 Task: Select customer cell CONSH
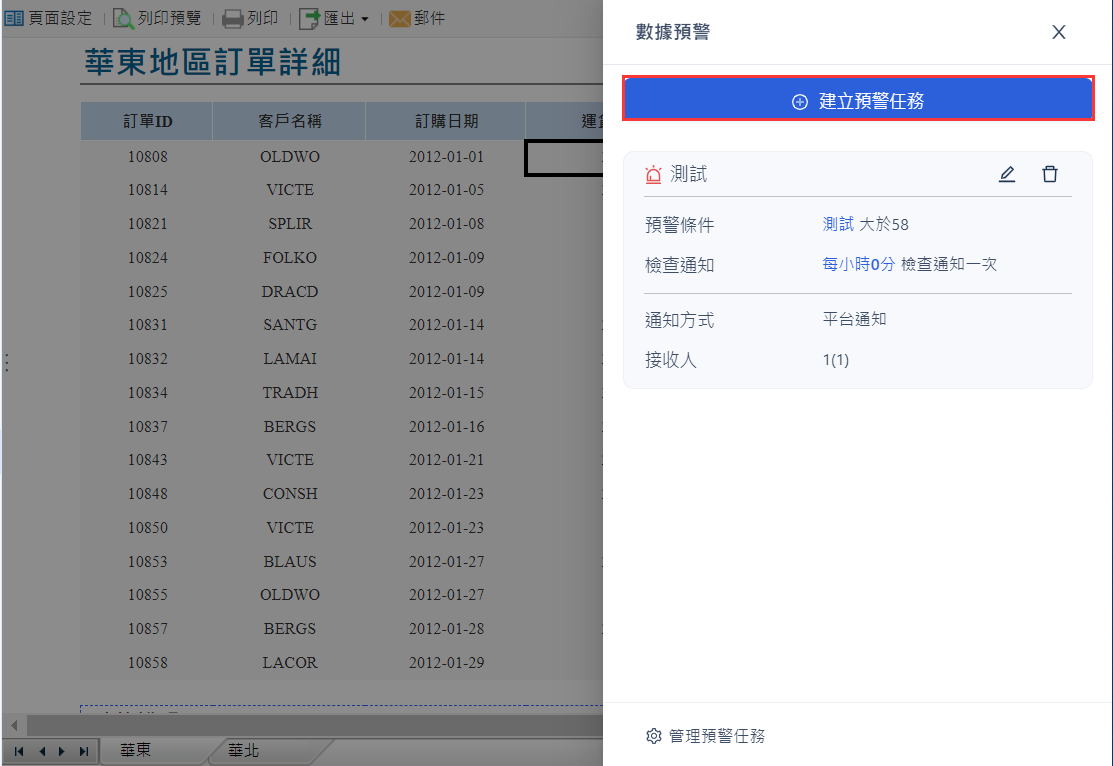(290, 493)
